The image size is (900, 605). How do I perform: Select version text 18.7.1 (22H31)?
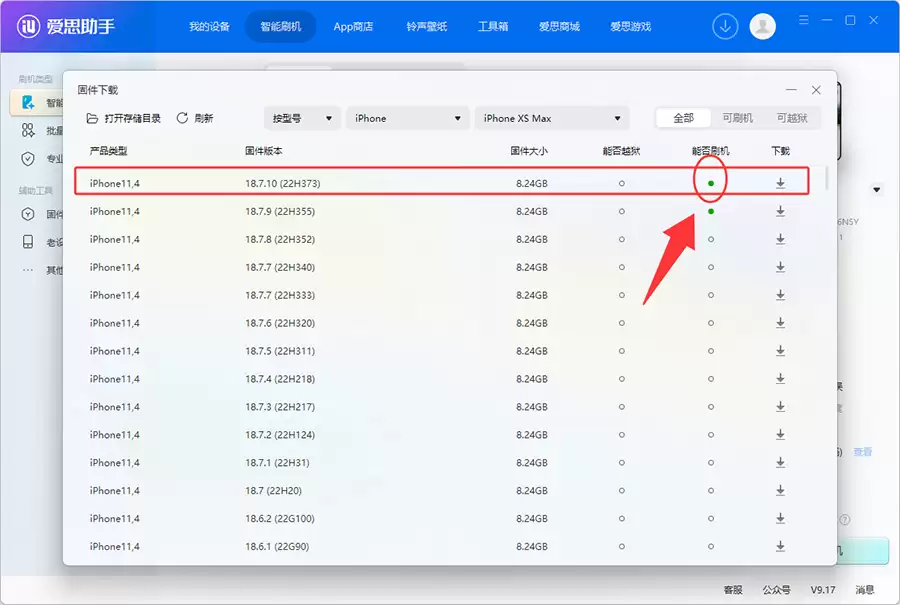[x=277, y=463]
